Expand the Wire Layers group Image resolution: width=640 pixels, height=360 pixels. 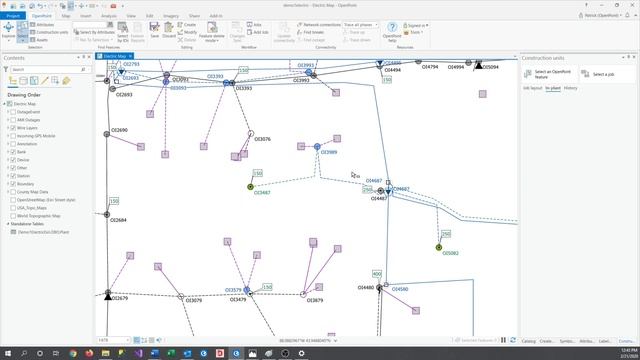click(x=8, y=128)
